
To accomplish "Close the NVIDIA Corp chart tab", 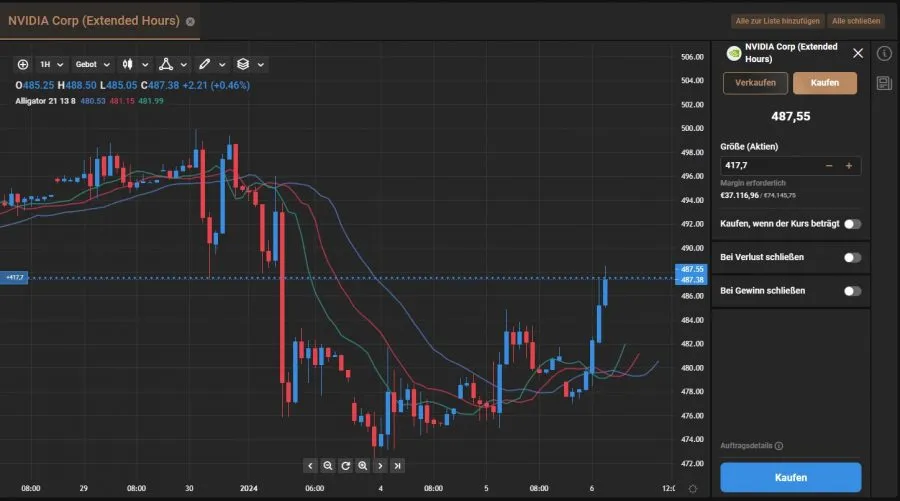I will click(190, 21).
